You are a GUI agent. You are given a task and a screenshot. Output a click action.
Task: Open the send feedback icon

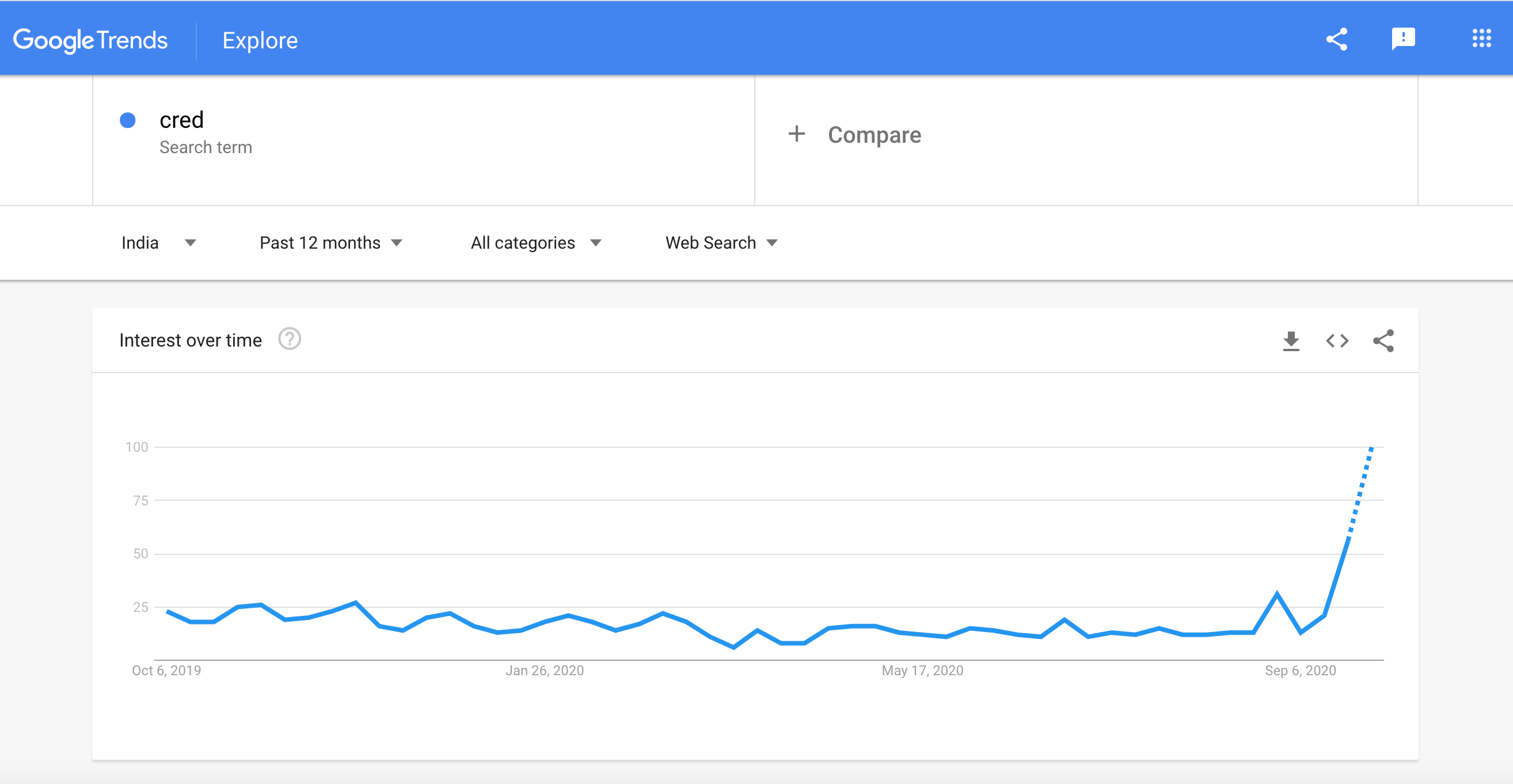point(1403,40)
